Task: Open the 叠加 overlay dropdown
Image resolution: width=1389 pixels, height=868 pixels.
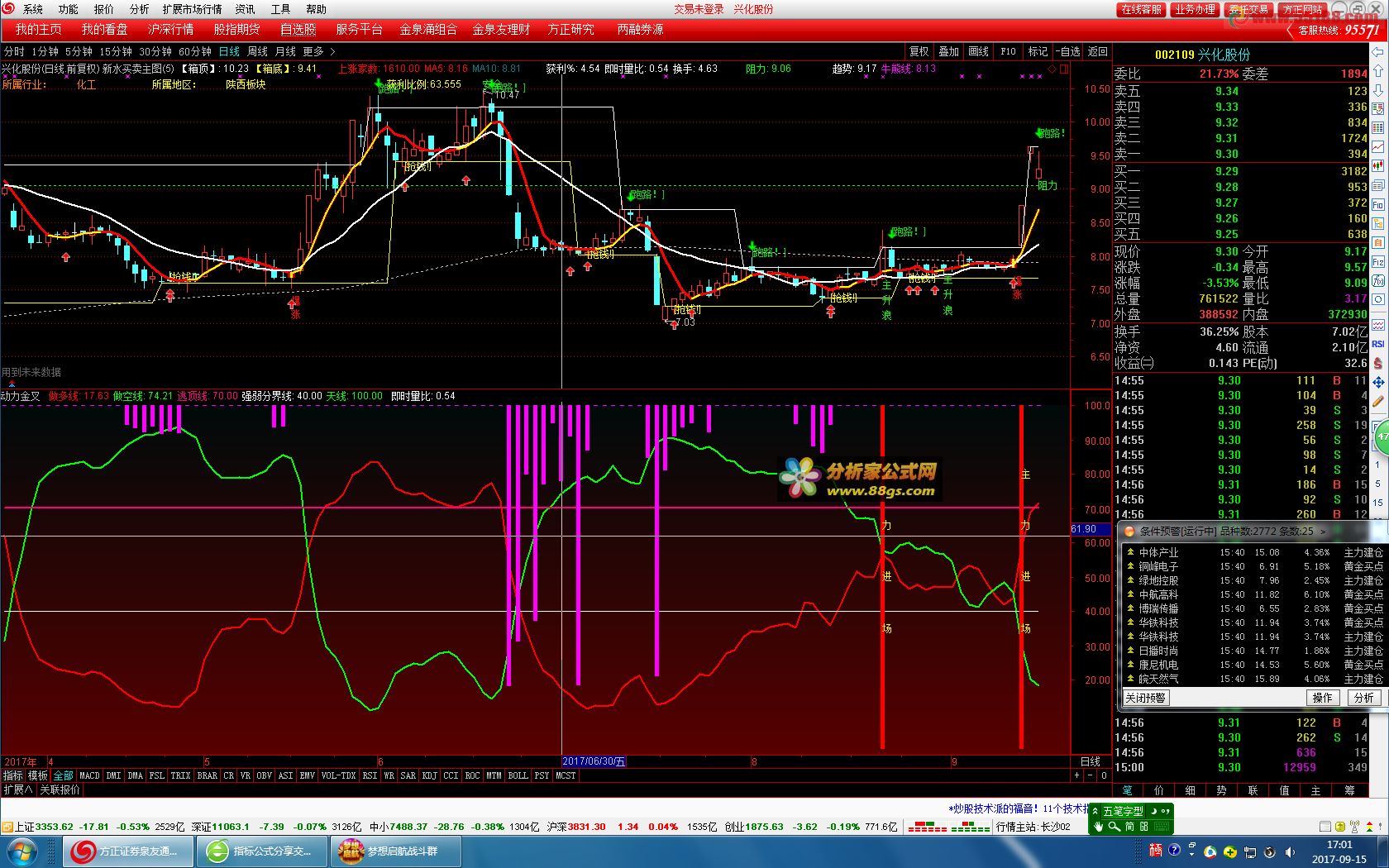Action: tap(949, 51)
